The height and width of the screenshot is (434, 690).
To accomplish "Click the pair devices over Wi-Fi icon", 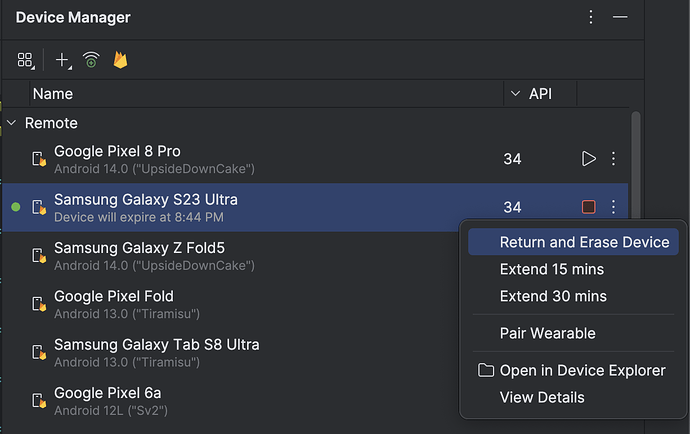I will tap(91, 60).
